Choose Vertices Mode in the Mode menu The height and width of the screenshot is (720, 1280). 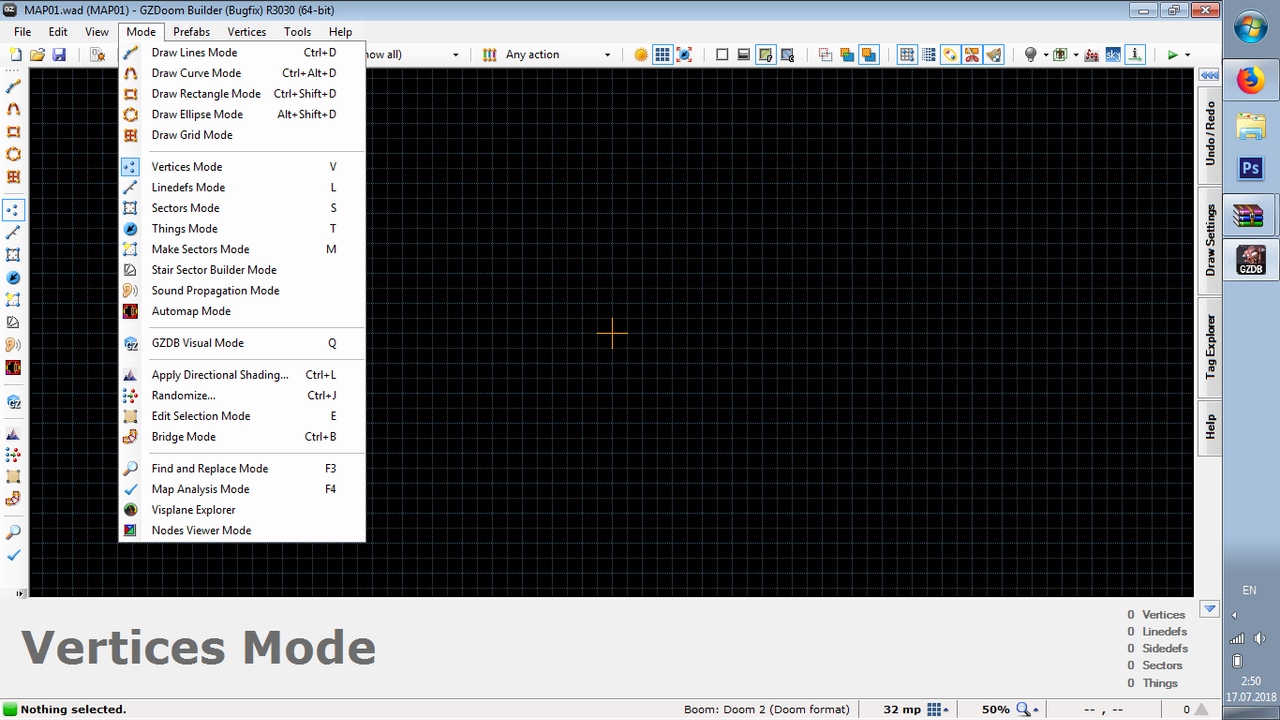(242, 167)
